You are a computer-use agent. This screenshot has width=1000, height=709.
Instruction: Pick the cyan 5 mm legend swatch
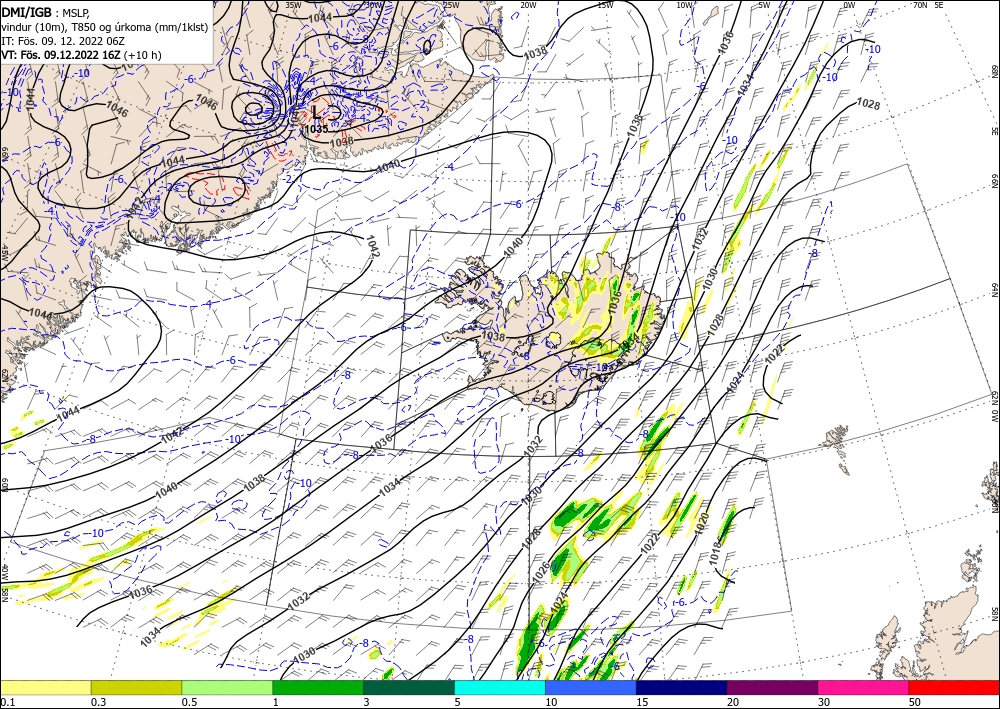click(500, 687)
